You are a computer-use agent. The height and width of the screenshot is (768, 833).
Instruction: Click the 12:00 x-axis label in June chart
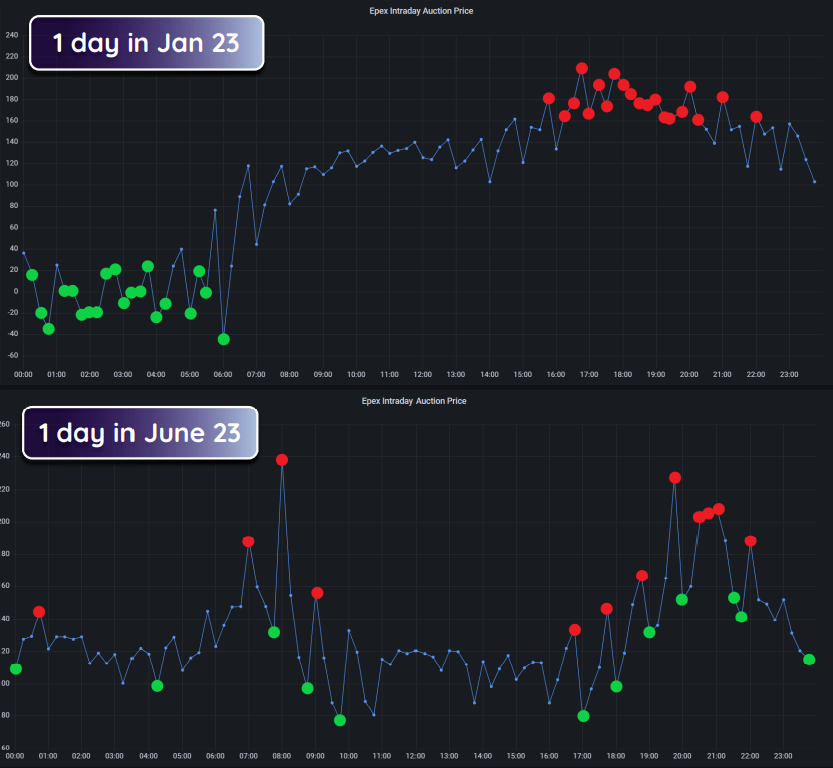click(415, 756)
